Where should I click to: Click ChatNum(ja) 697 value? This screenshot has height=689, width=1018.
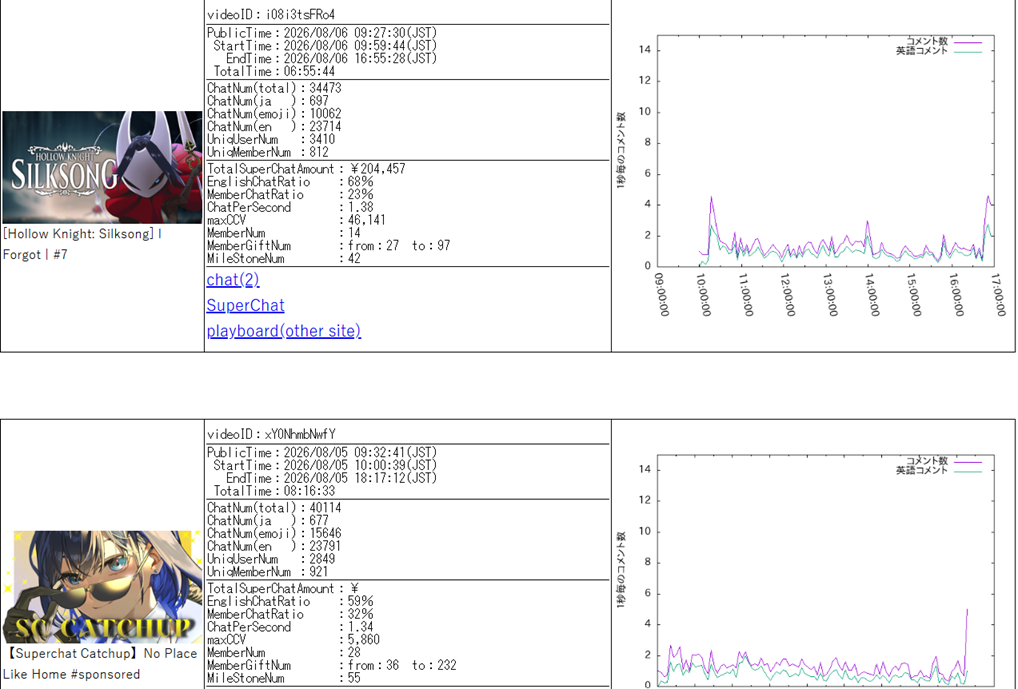[x=319, y=101]
